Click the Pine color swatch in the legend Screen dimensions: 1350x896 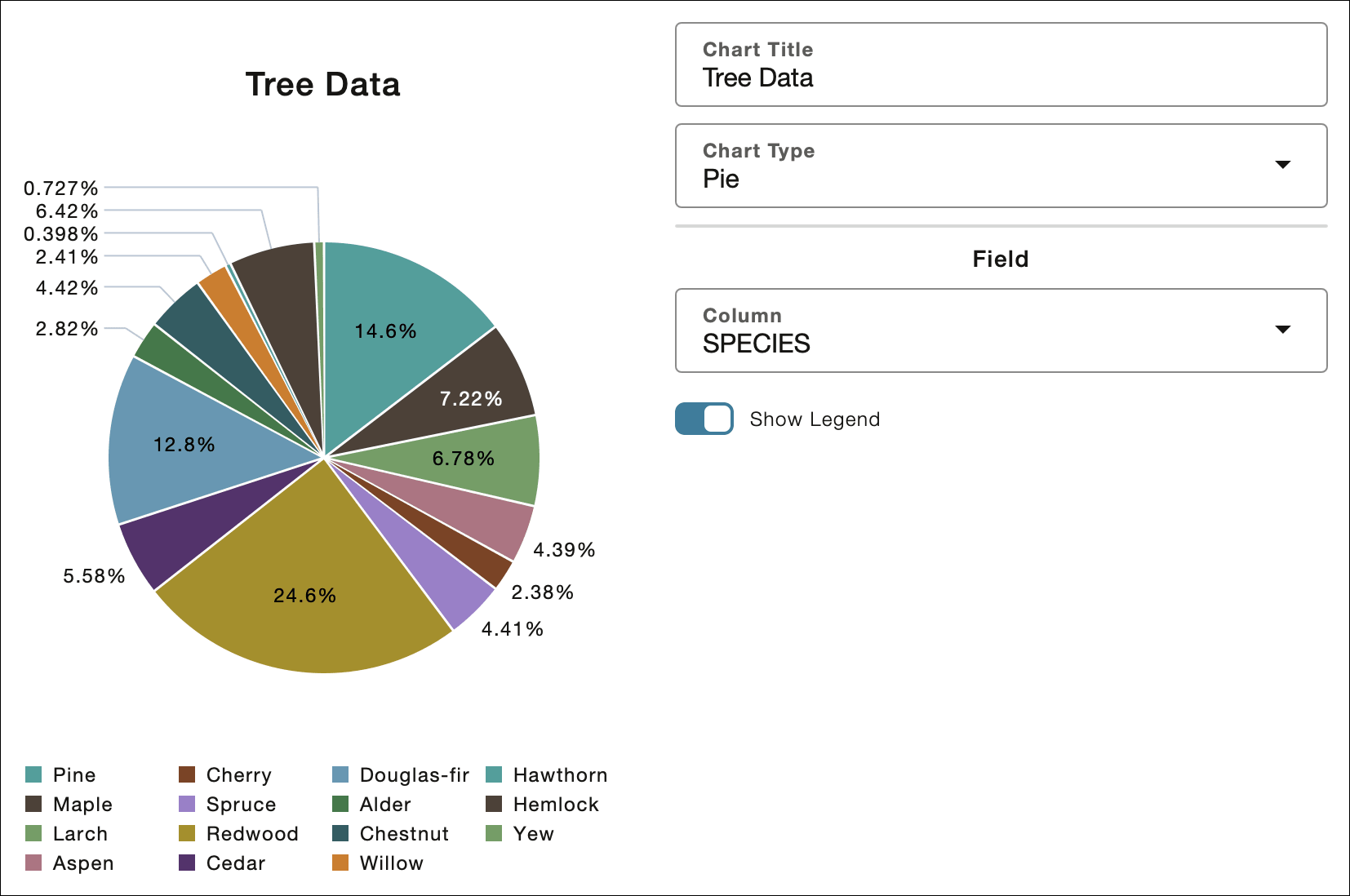point(34,774)
